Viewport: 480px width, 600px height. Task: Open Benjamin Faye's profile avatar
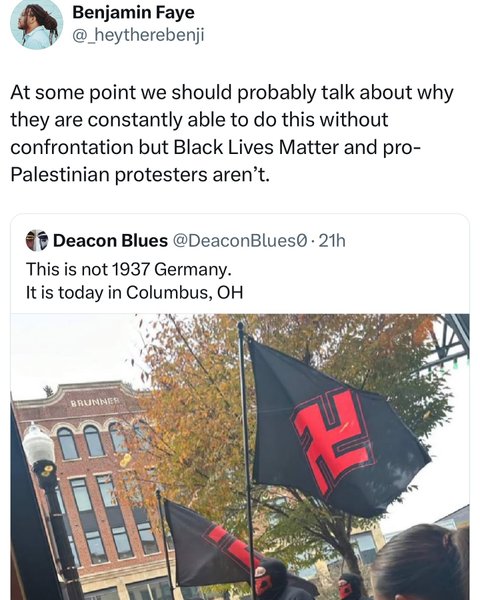[x=37, y=24]
